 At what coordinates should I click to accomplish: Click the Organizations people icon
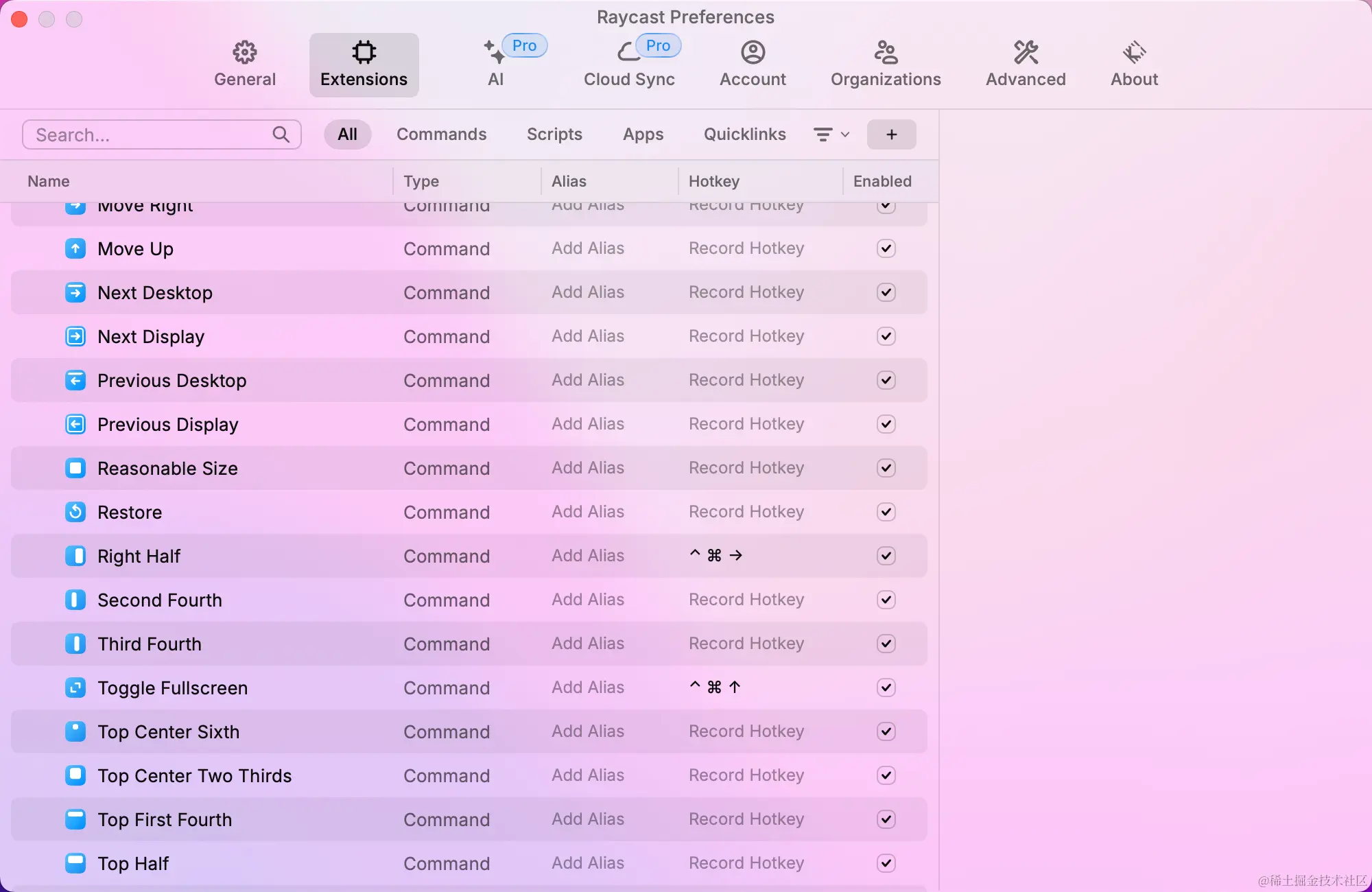pyautogui.click(x=886, y=52)
